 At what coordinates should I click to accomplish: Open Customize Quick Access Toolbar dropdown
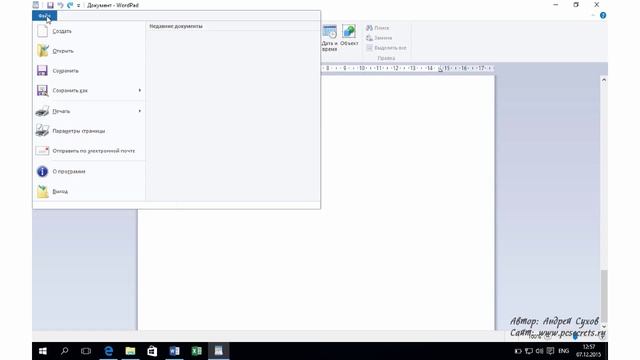tap(78, 6)
